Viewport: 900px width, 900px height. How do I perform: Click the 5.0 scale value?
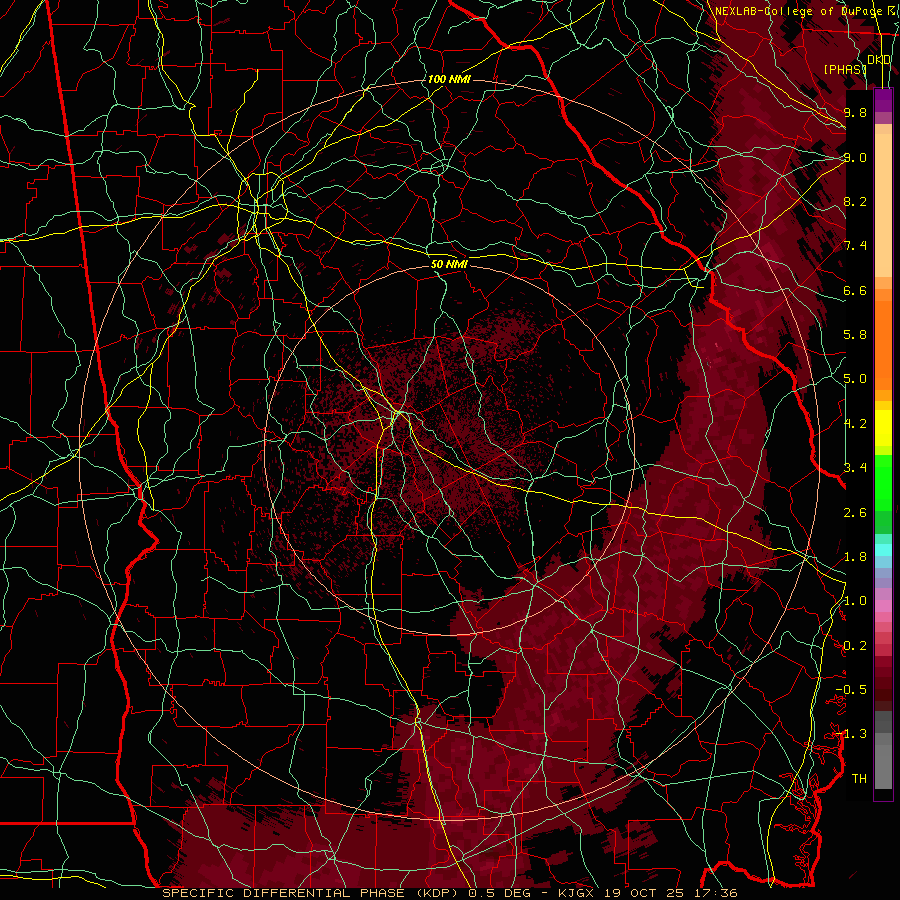855,379
